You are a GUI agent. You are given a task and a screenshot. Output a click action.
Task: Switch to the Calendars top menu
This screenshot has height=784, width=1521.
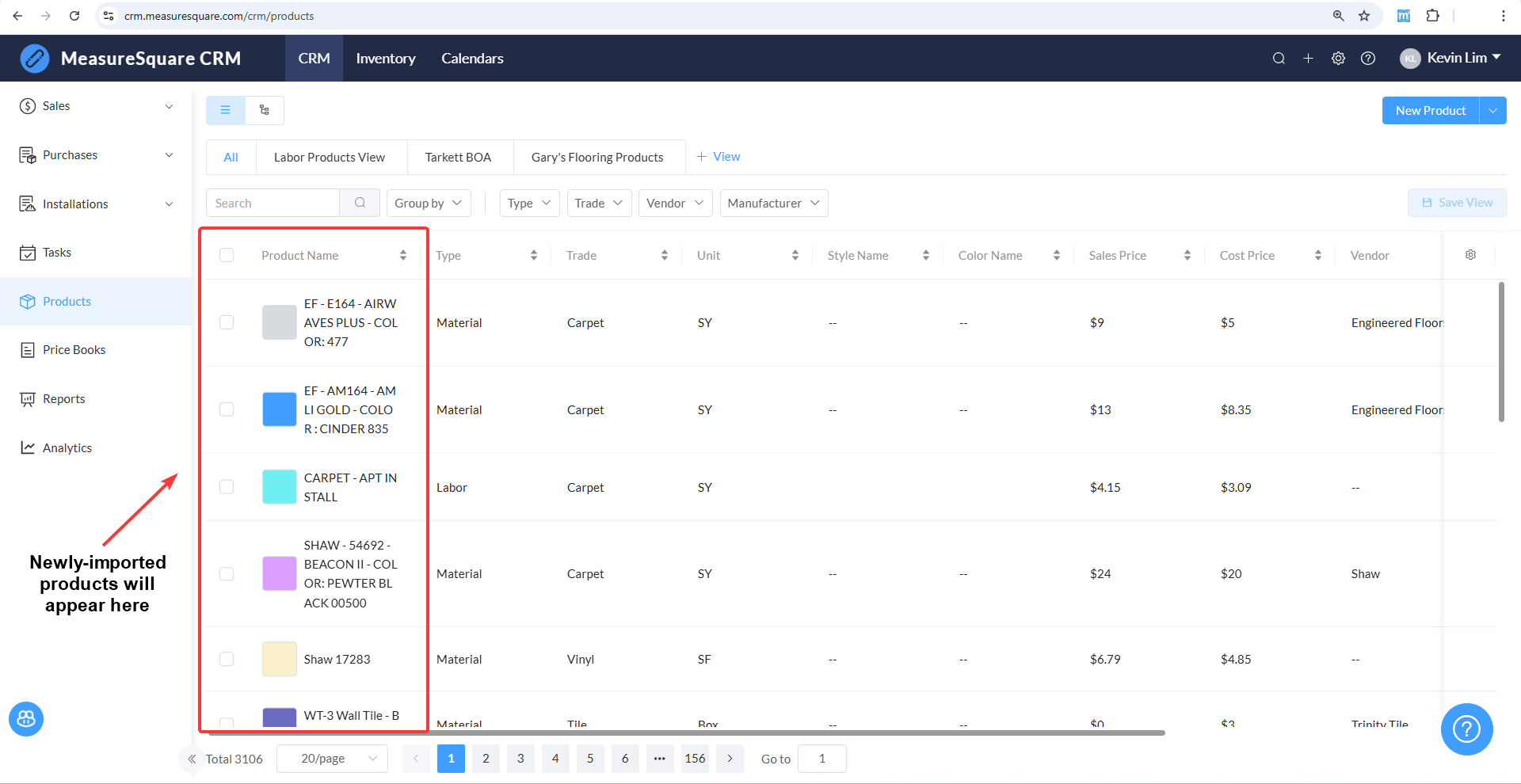(472, 59)
